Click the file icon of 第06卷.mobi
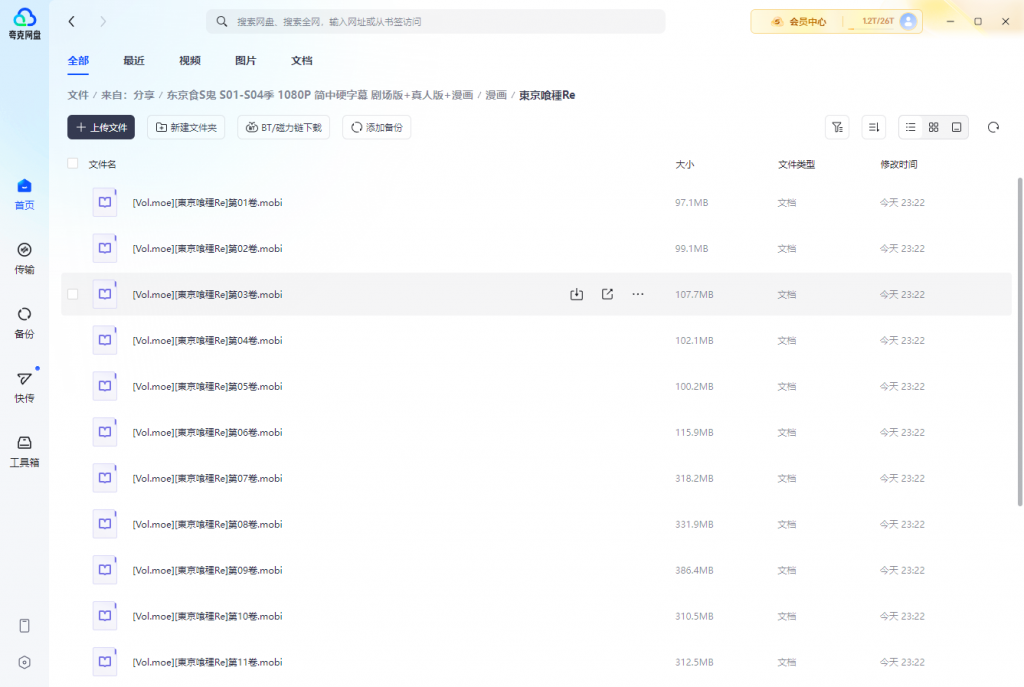The image size is (1024, 687). click(104, 432)
